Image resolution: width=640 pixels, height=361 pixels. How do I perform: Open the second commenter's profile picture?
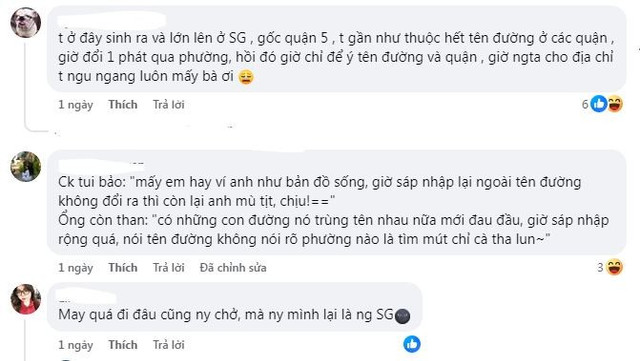[x=26, y=167]
